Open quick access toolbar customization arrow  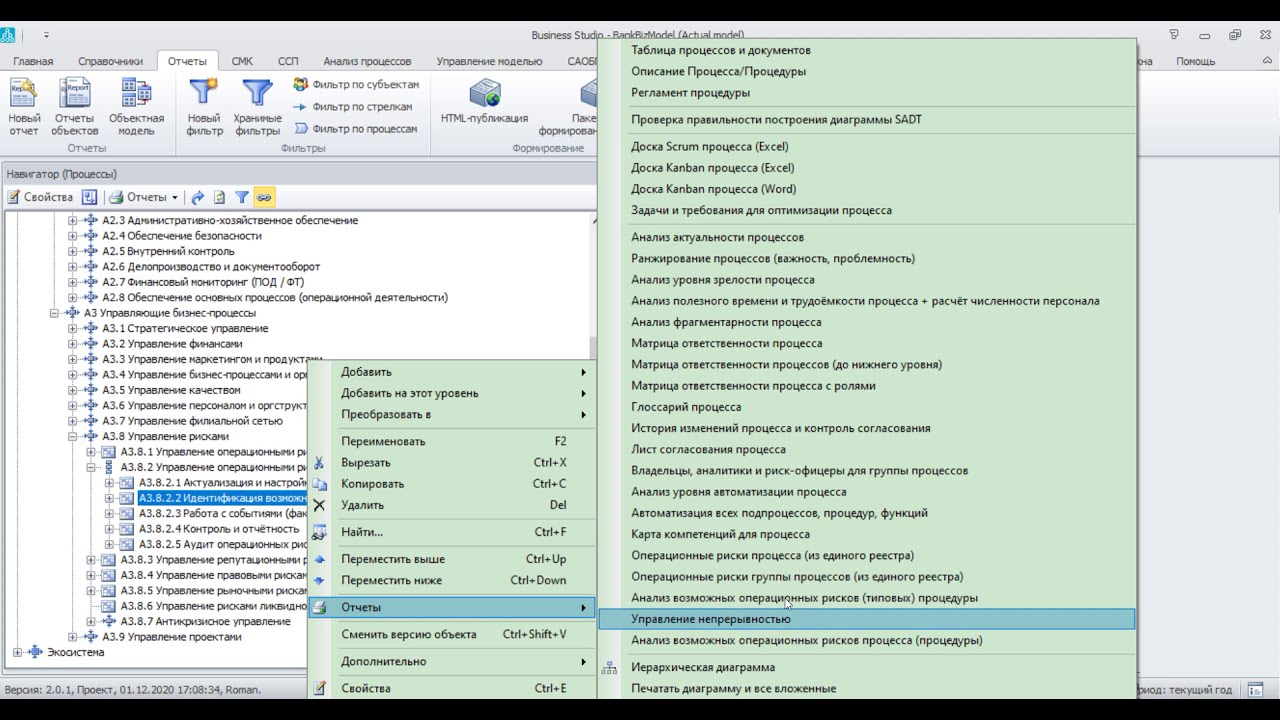tap(46, 35)
